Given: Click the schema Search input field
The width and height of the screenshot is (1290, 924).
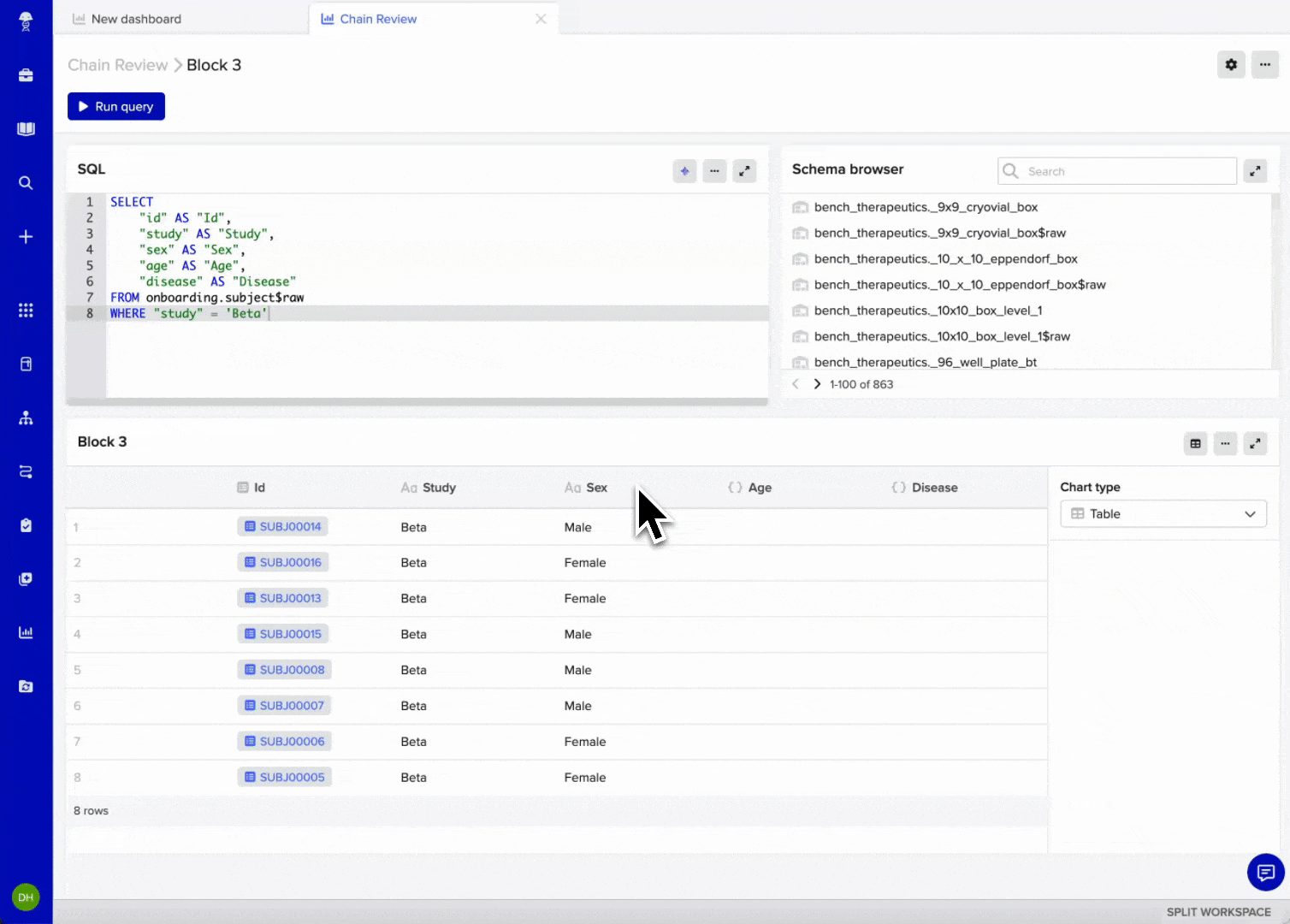Looking at the screenshot, I should pyautogui.click(x=1116, y=170).
